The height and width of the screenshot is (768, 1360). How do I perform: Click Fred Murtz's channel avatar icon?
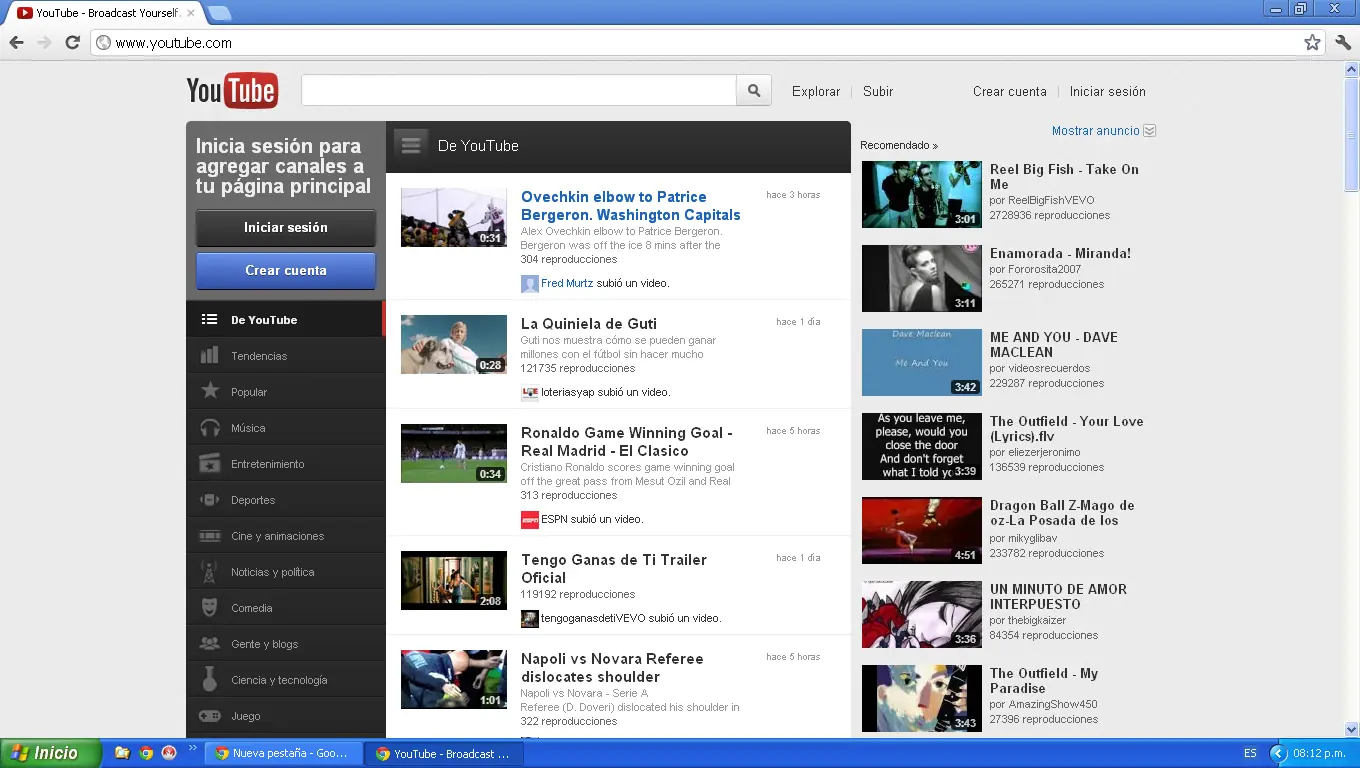click(530, 284)
